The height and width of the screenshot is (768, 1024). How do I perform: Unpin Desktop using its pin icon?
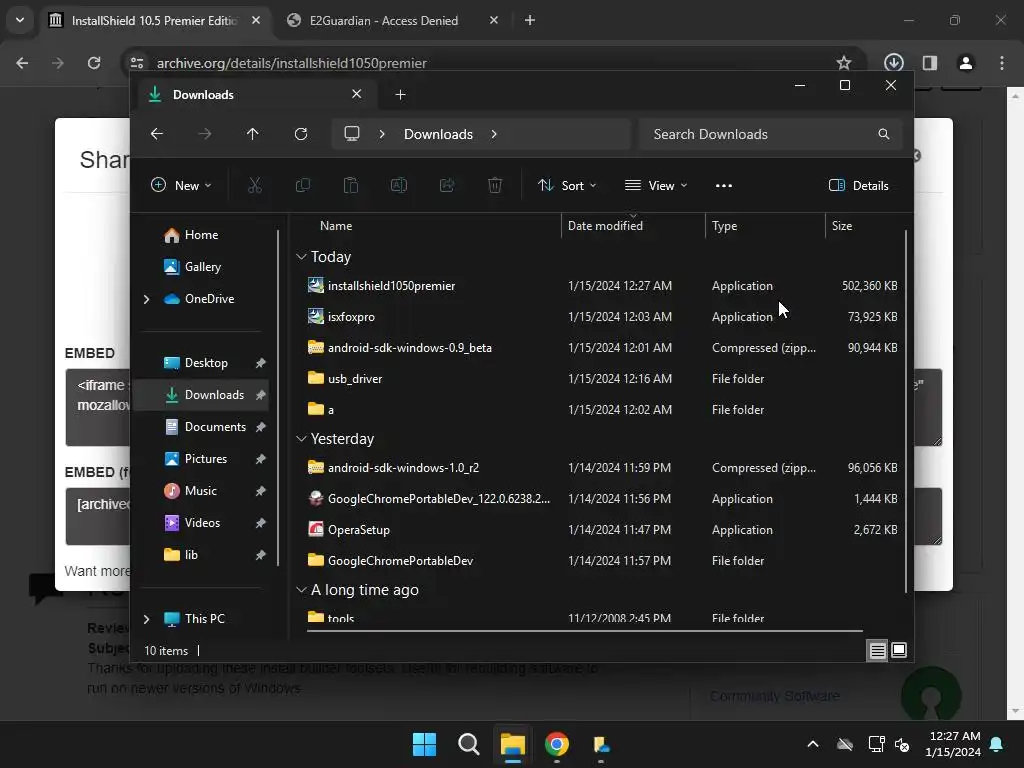[x=261, y=363]
